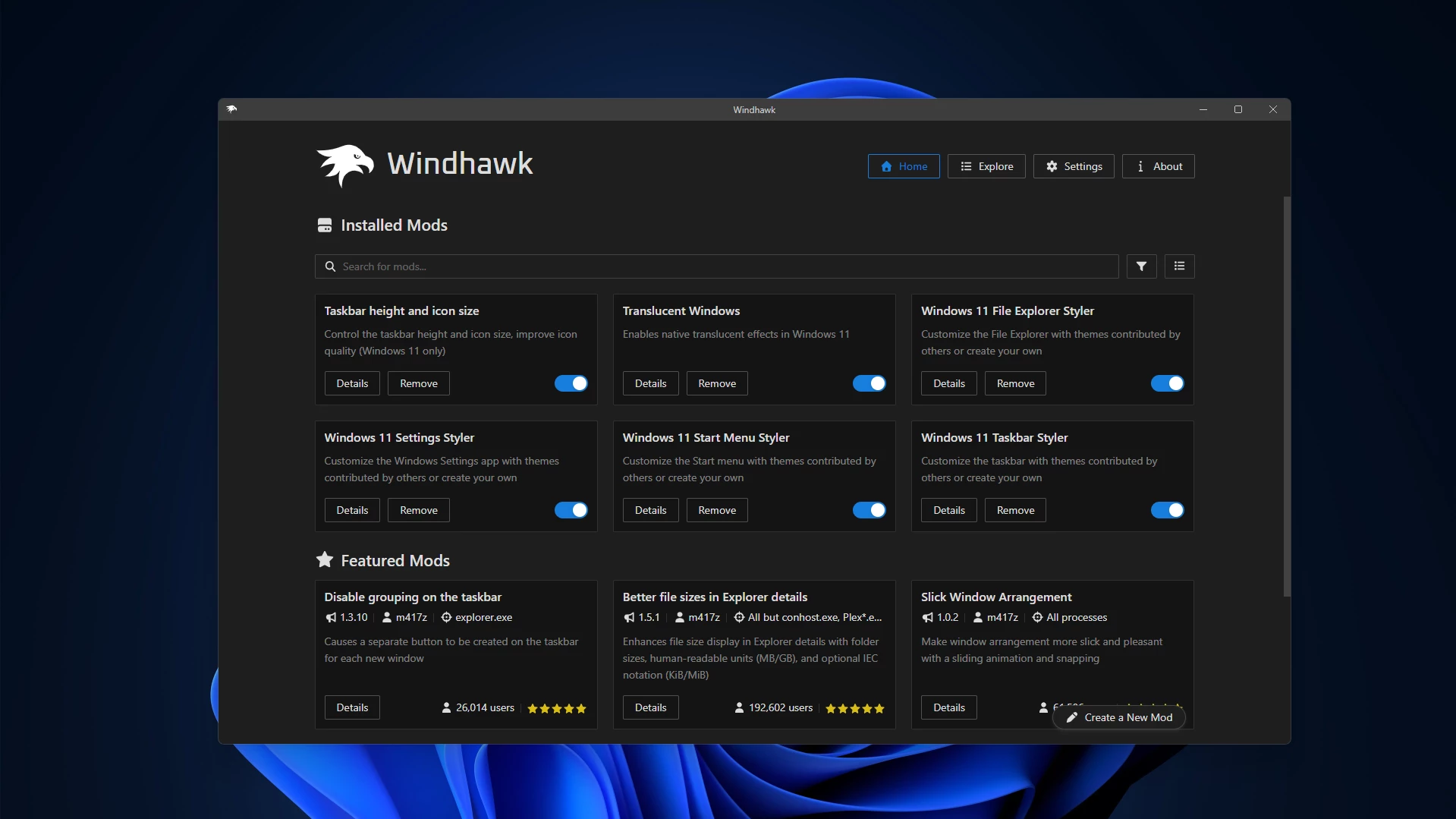Image resolution: width=1456 pixels, height=819 pixels.
Task: Click the vertical scrollbar thumb
Action: tap(1287, 396)
